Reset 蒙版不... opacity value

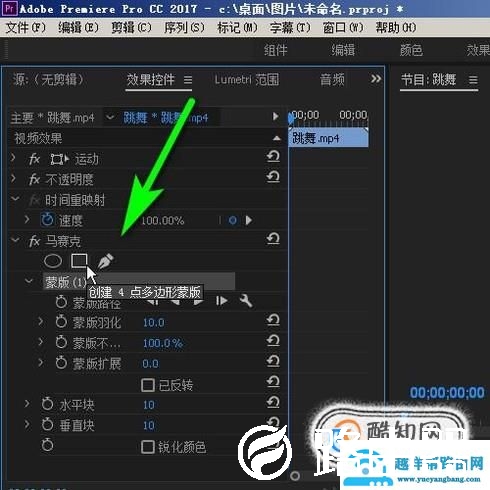pyautogui.click(x=273, y=341)
